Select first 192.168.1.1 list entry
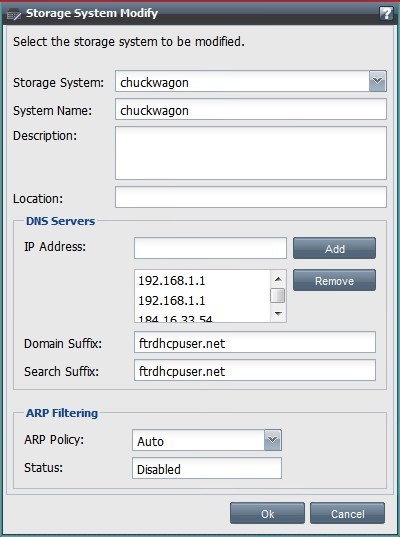 point(202,281)
